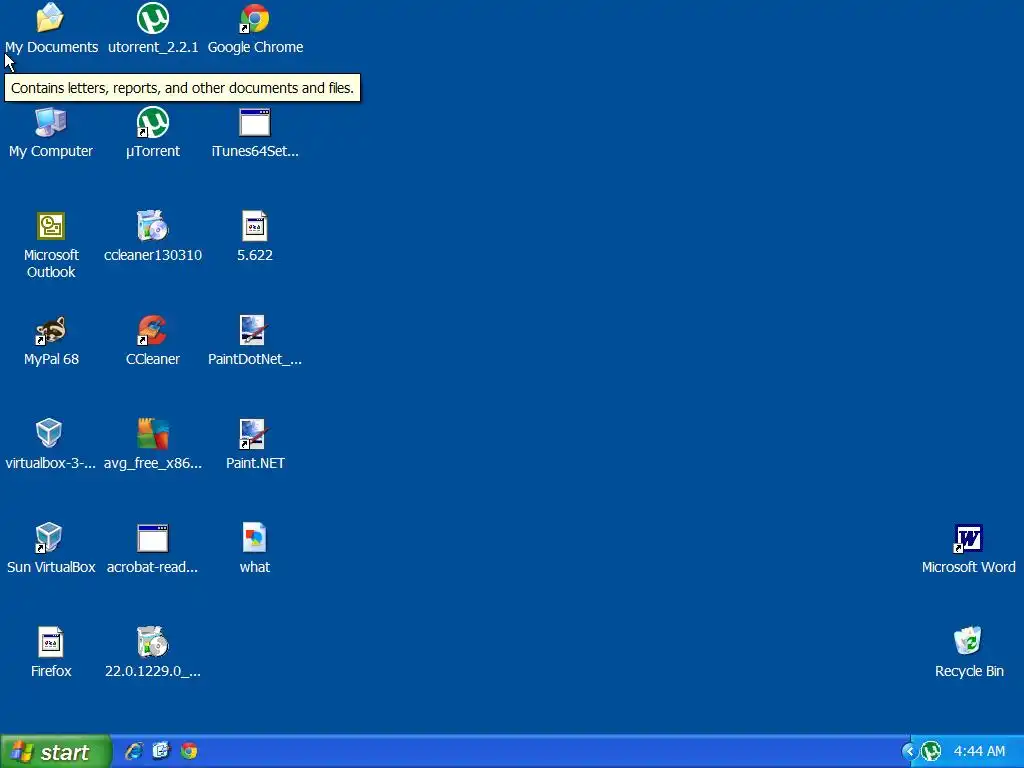1024x768 pixels.
Task: Select the file named what
Action: tap(255, 538)
